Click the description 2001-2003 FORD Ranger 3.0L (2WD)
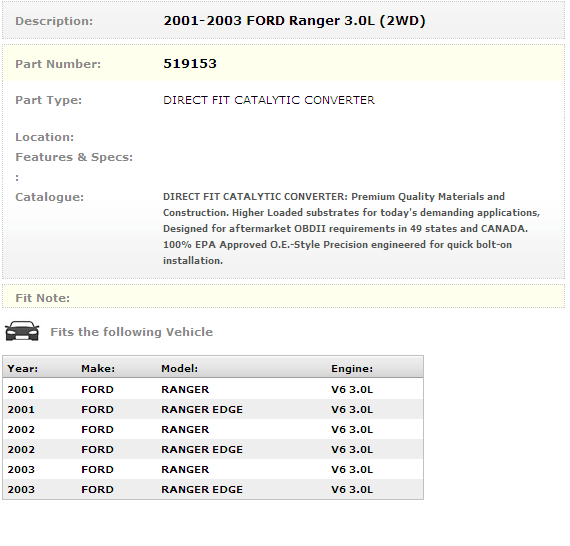Image resolution: width=570 pixels, height=546 pixels. point(294,21)
